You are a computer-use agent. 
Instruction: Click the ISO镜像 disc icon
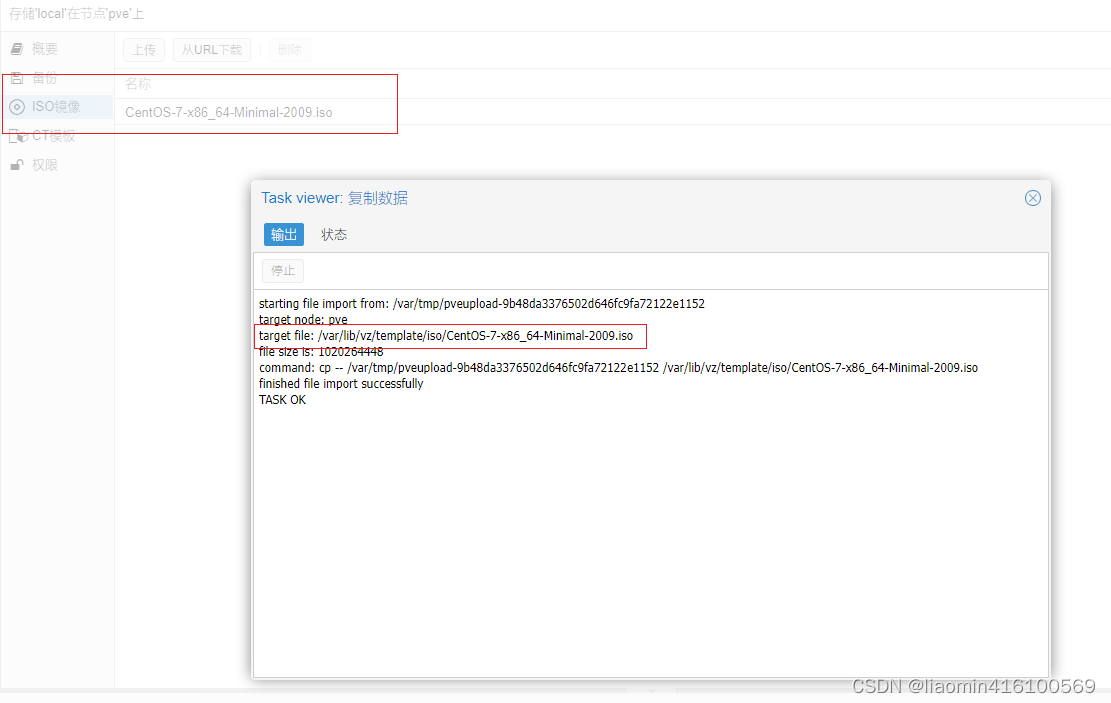[x=17, y=107]
